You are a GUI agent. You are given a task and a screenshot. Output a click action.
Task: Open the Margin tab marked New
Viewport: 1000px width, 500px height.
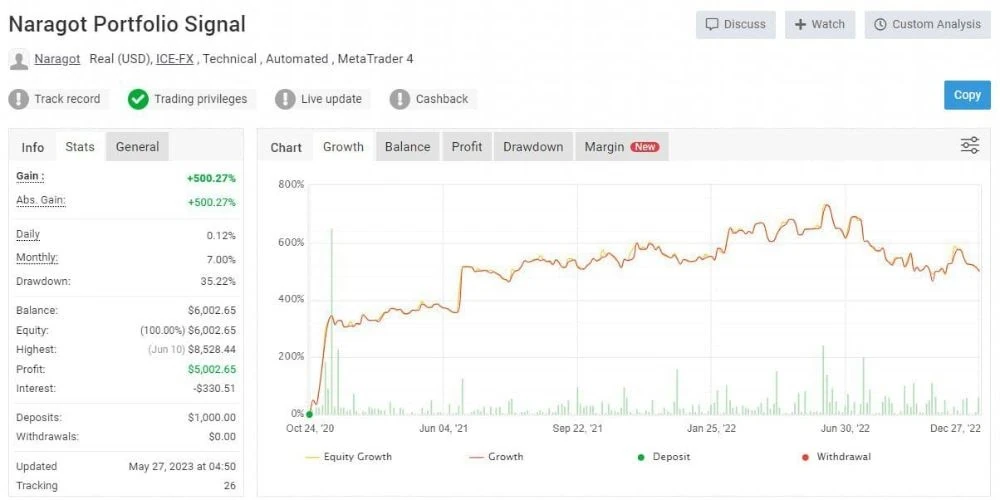[x=622, y=147]
